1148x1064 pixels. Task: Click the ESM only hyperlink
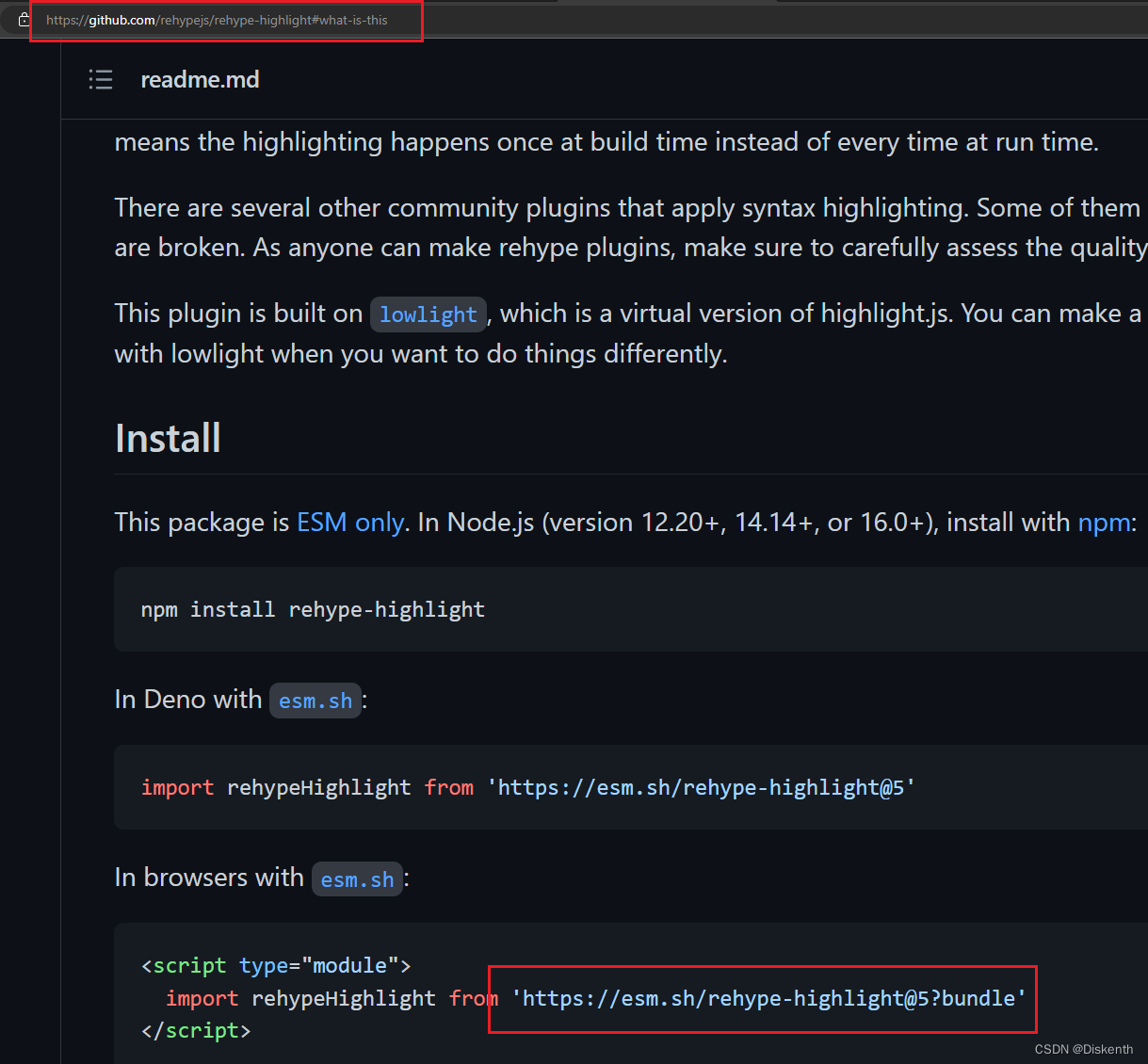350,522
